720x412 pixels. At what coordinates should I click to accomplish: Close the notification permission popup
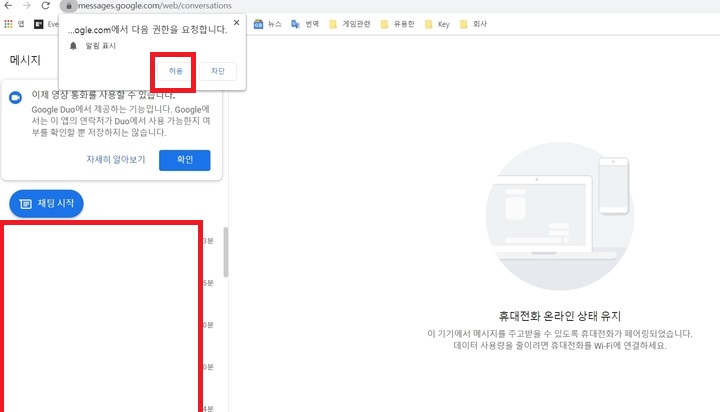tap(236, 23)
